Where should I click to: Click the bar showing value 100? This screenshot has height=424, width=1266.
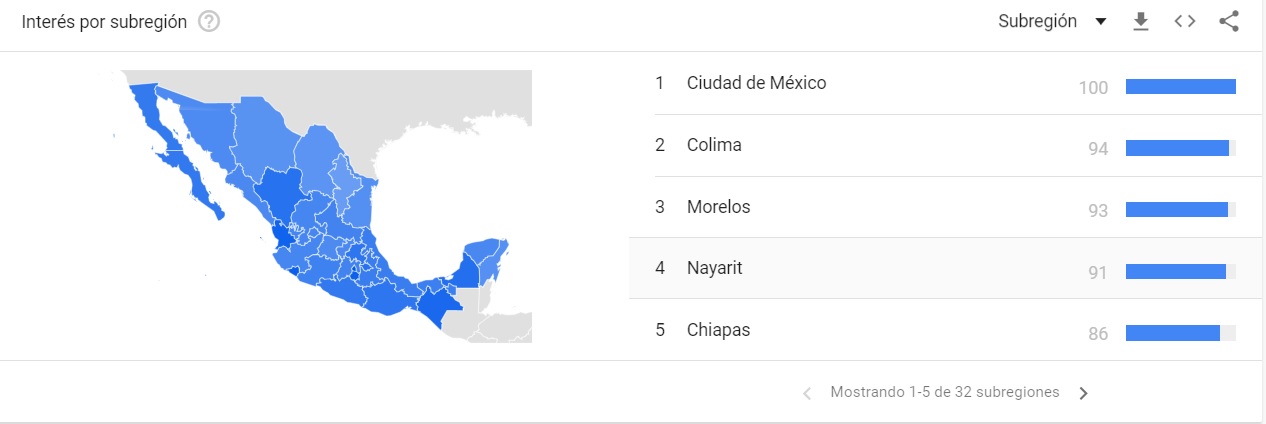(x=1181, y=87)
